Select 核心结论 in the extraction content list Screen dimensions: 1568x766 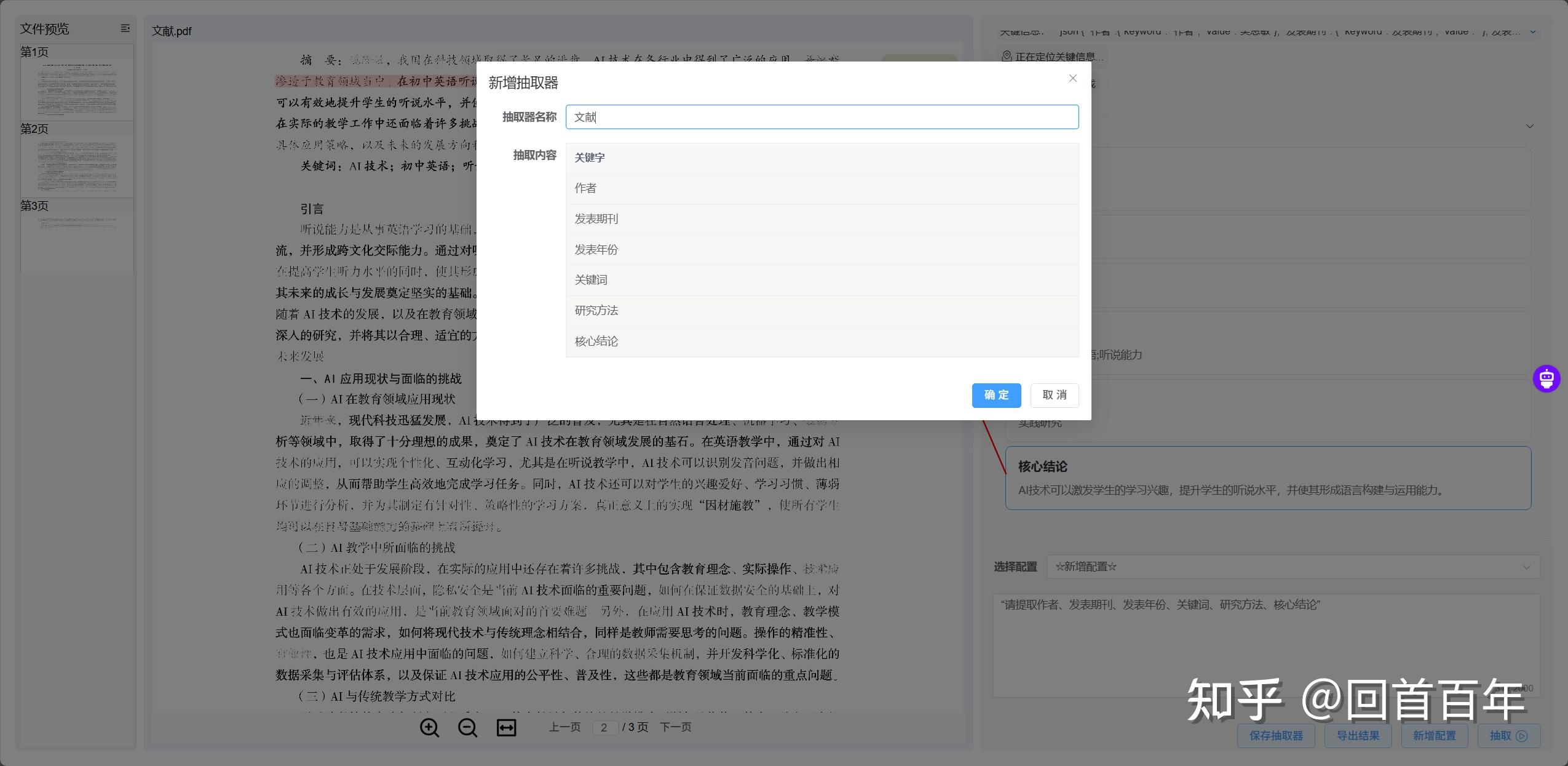[595, 341]
